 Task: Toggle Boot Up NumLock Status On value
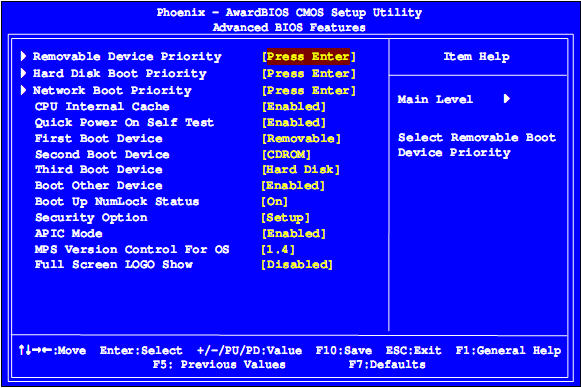275,201
